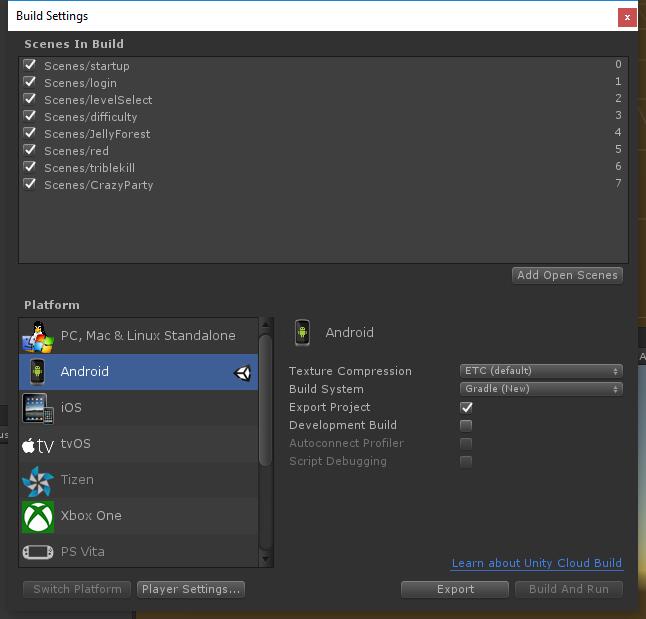Click the Build System label
This screenshot has height=619, width=646.
click(326, 389)
